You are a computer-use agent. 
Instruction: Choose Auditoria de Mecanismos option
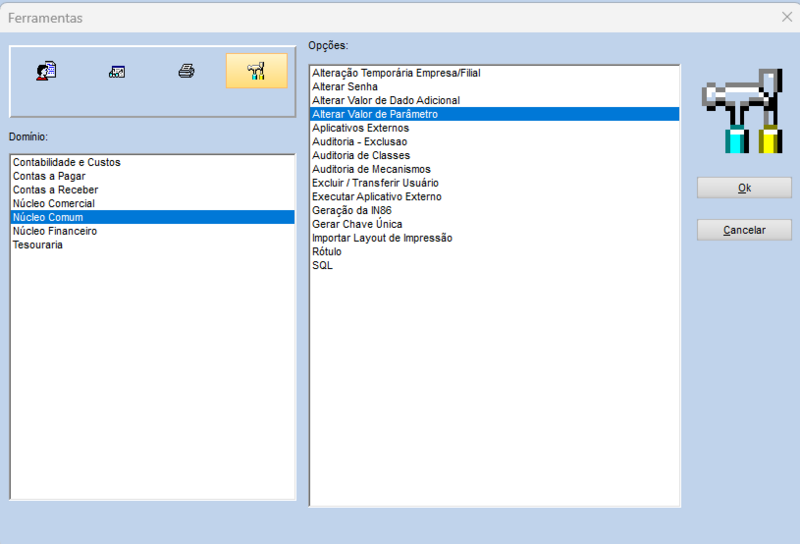494,169
